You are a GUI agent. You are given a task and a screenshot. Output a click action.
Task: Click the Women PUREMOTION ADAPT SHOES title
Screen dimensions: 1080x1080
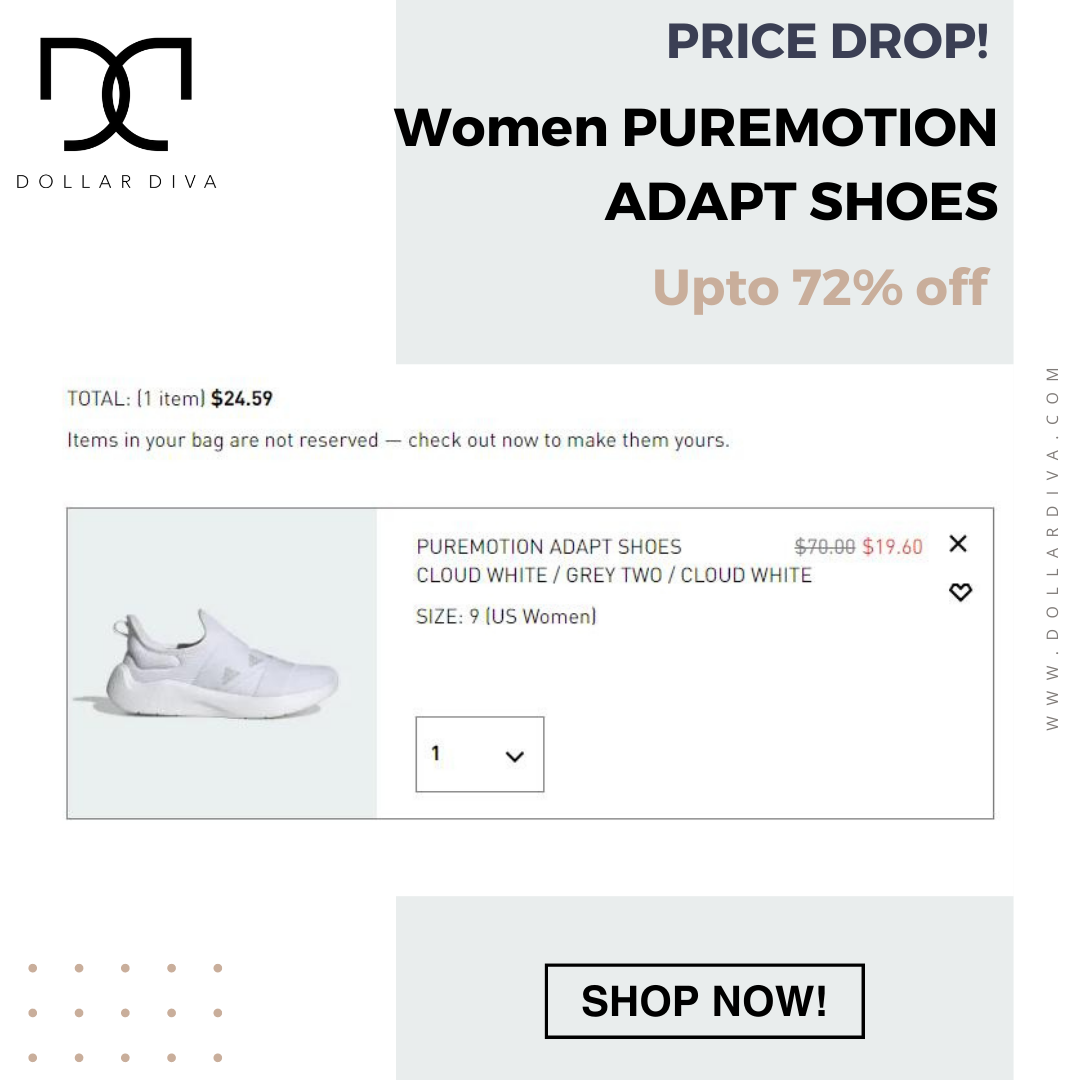coord(696,165)
